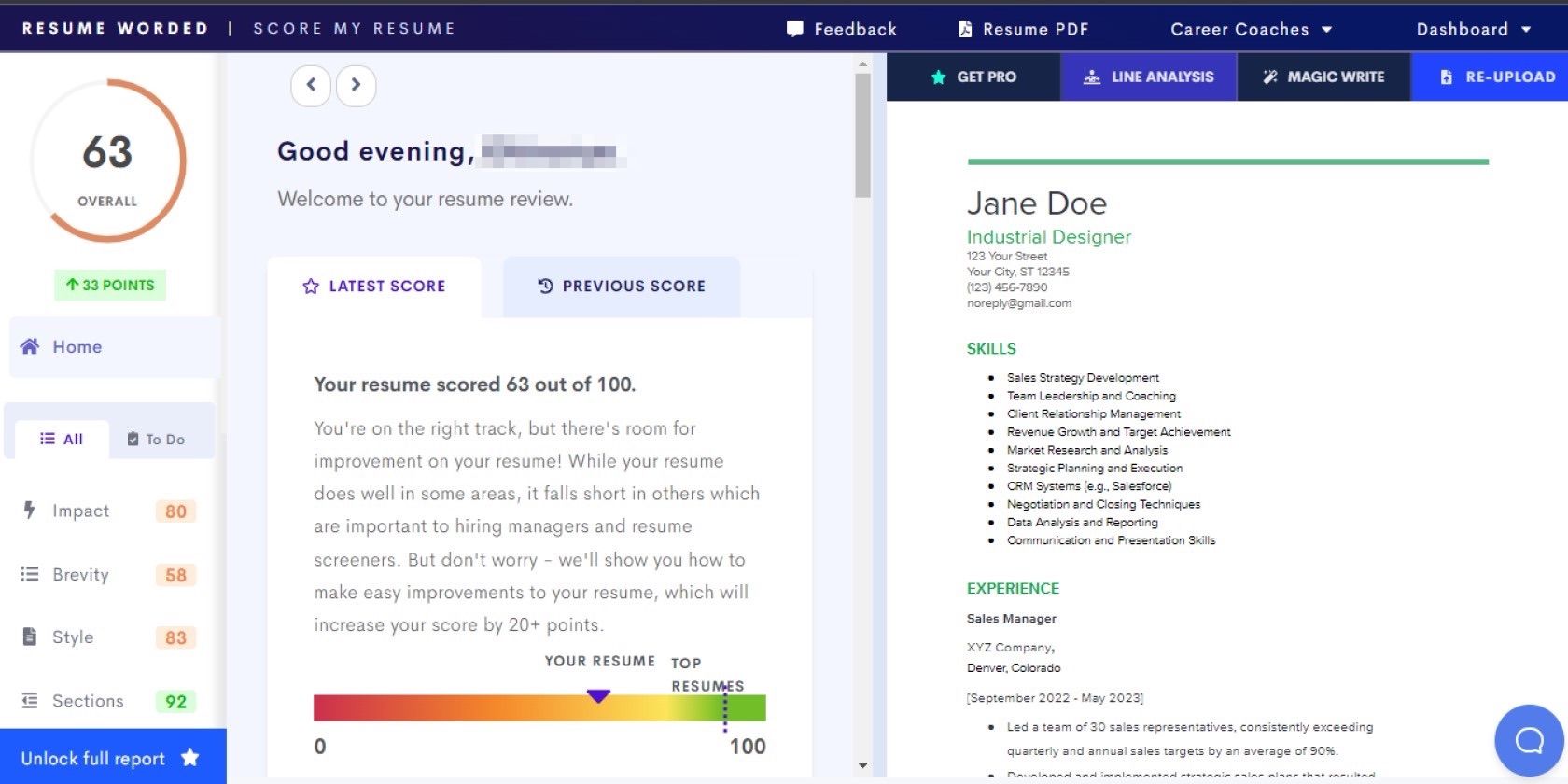Switch to the Previous Score tab

click(622, 287)
